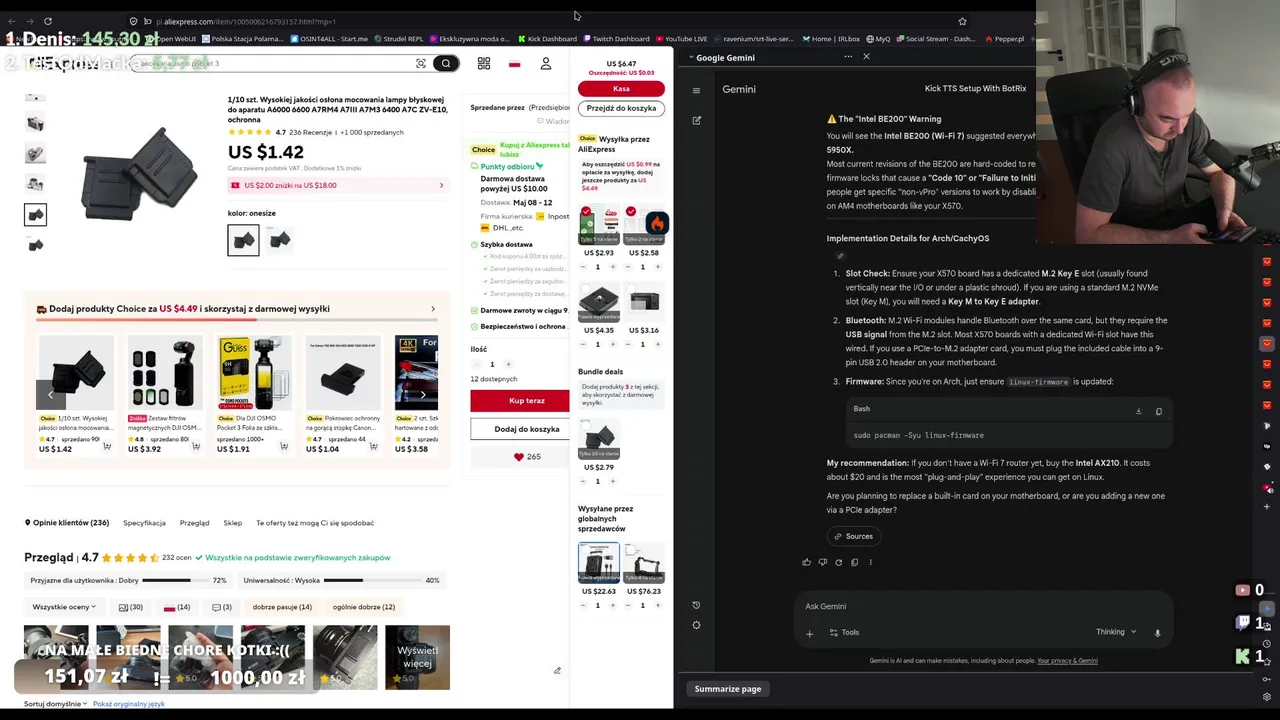Like the Gemini response with thumbs up

(807, 562)
